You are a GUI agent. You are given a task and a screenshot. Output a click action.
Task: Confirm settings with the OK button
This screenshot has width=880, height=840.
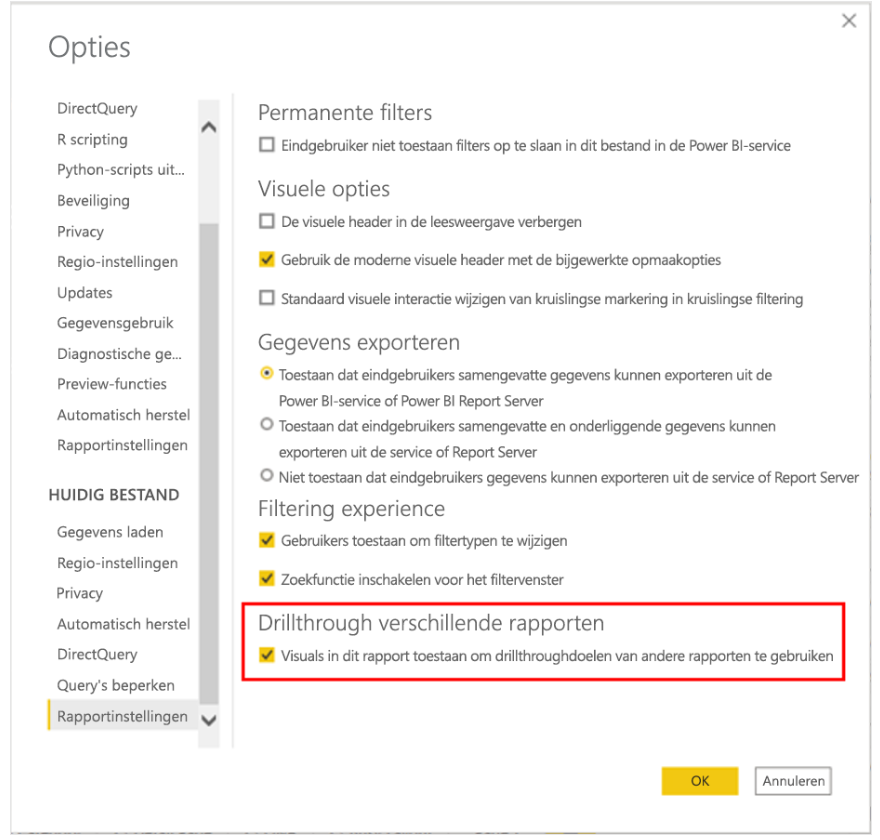pyautogui.click(x=700, y=781)
